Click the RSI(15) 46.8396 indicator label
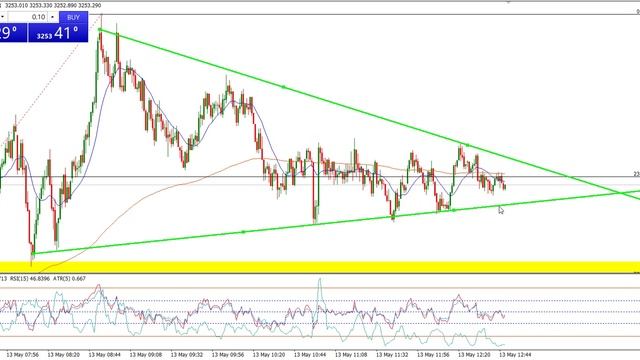 pos(30,279)
